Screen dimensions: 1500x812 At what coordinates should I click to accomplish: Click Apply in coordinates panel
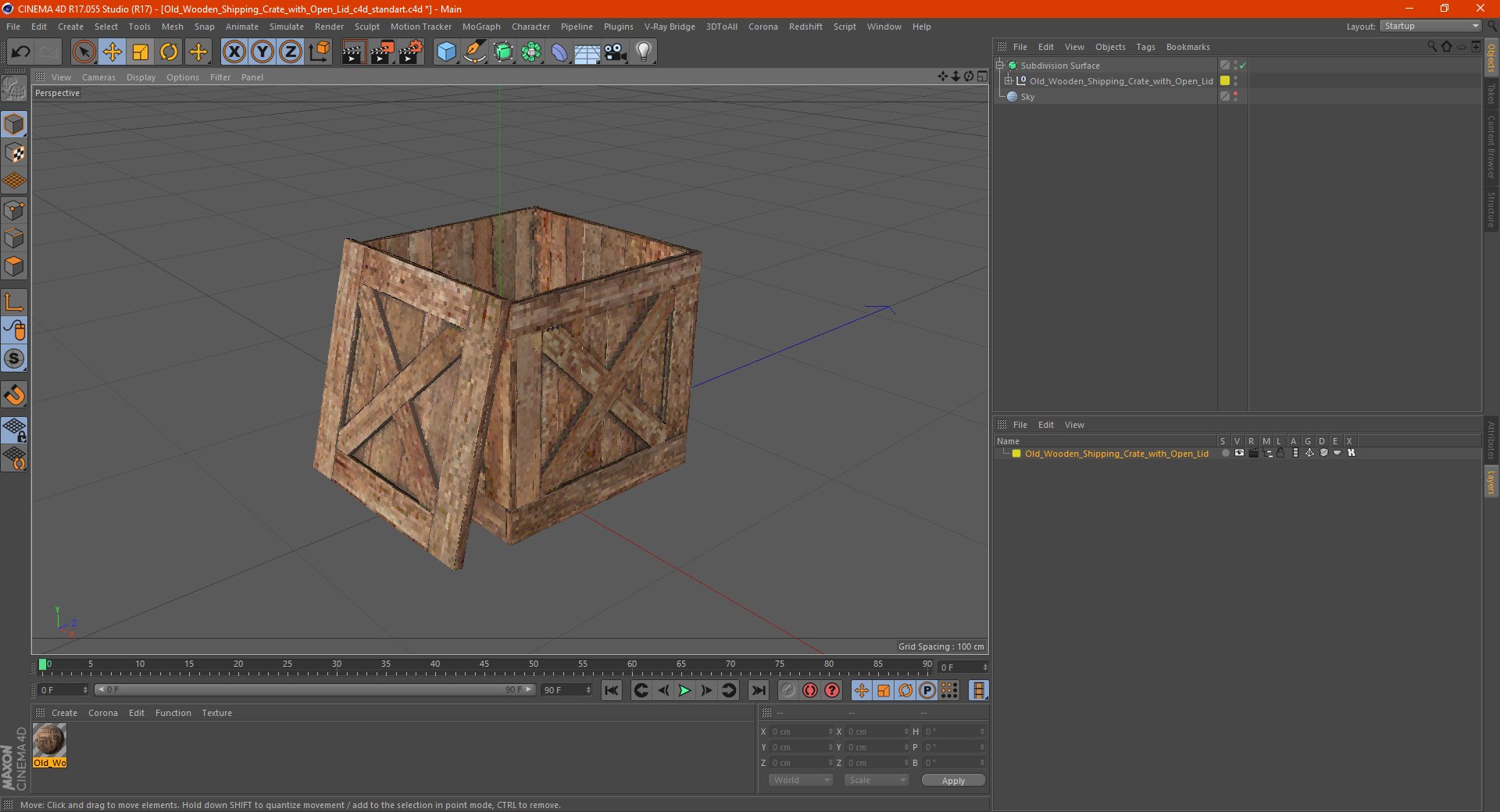point(953,781)
